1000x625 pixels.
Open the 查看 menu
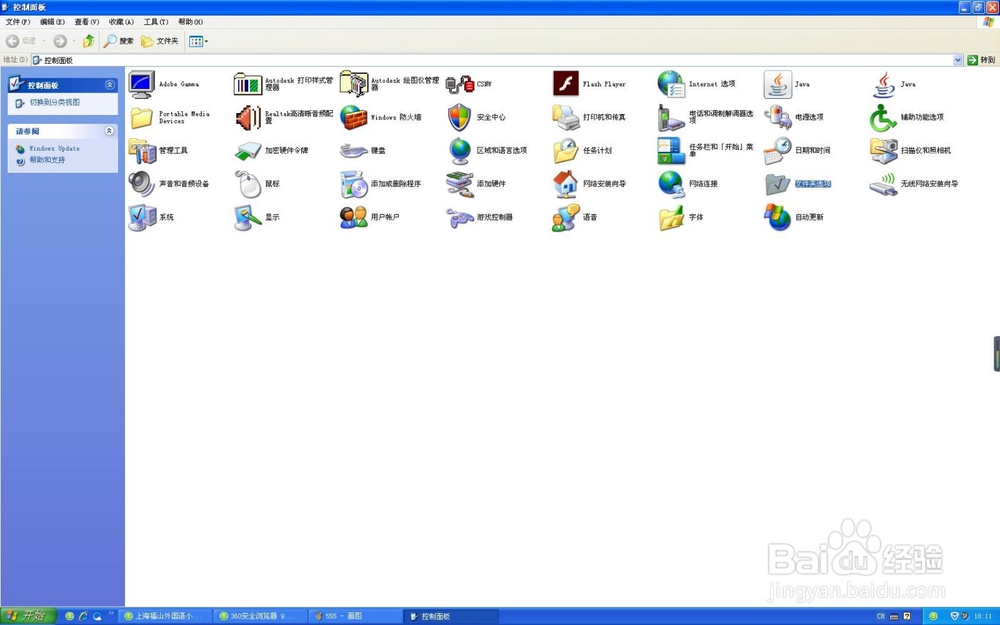[x=87, y=22]
